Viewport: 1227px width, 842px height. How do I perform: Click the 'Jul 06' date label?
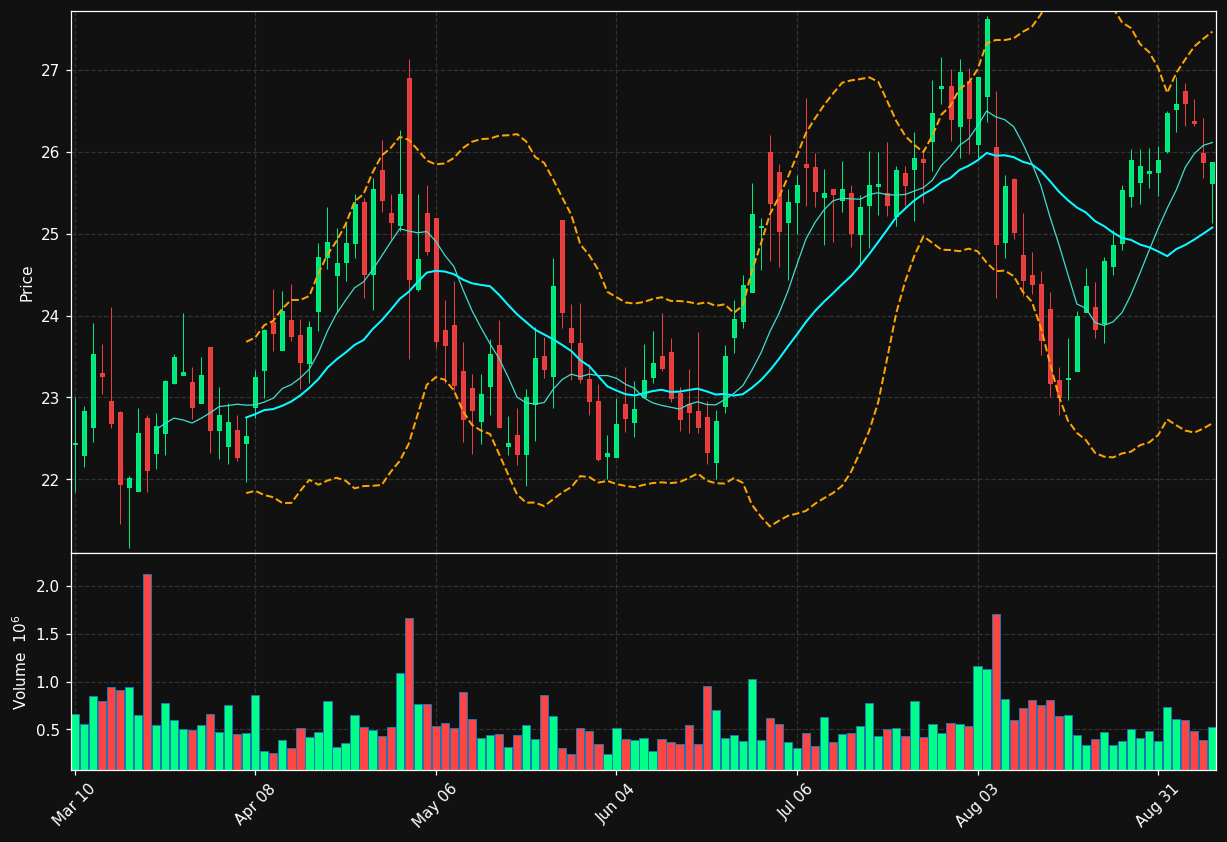click(796, 804)
